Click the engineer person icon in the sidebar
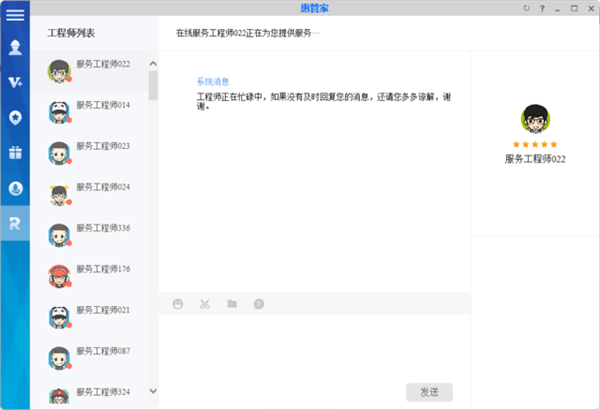Screen dimensions: 600x410 [x=15, y=47]
